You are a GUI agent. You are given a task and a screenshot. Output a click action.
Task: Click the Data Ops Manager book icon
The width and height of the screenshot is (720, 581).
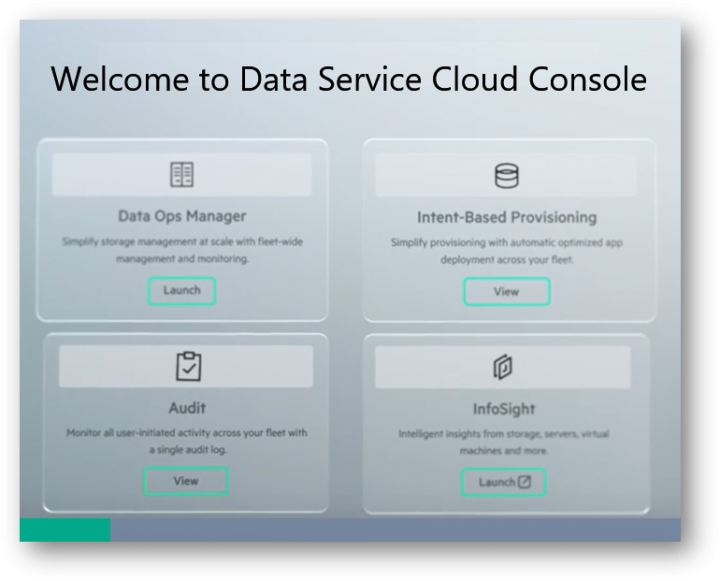tap(182, 175)
